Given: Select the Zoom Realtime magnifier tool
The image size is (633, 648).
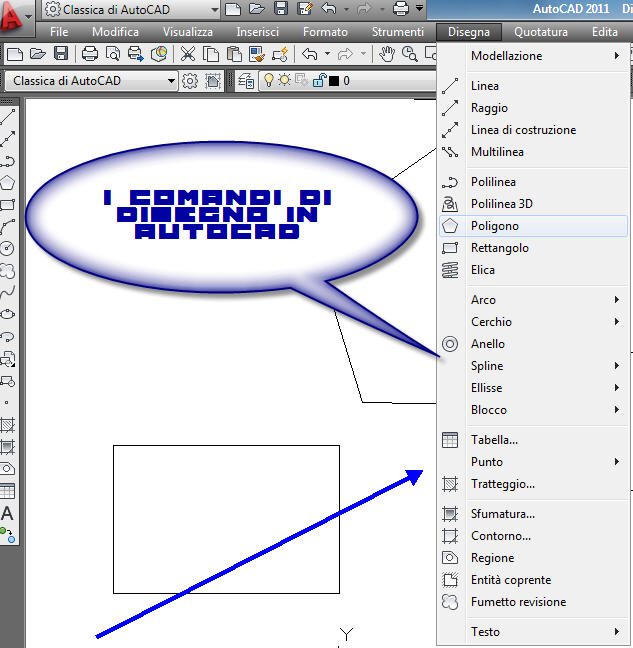Looking at the screenshot, I should coord(409,54).
